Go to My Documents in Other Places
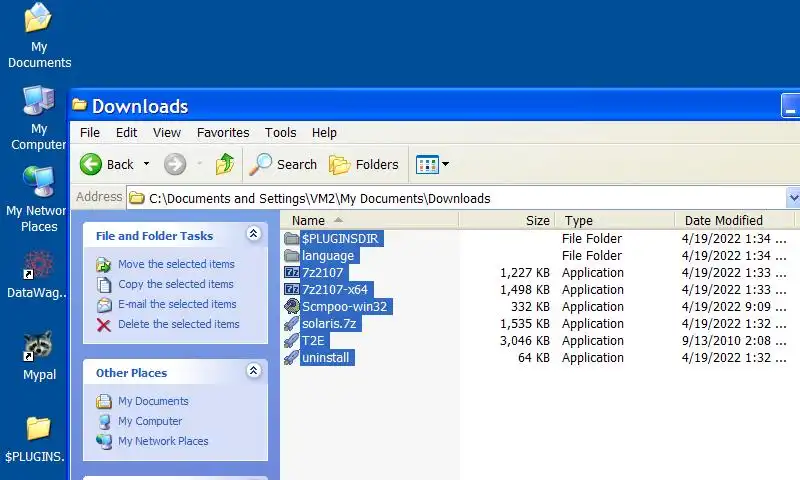Screen dimensions: 800x480 (153, 401)
